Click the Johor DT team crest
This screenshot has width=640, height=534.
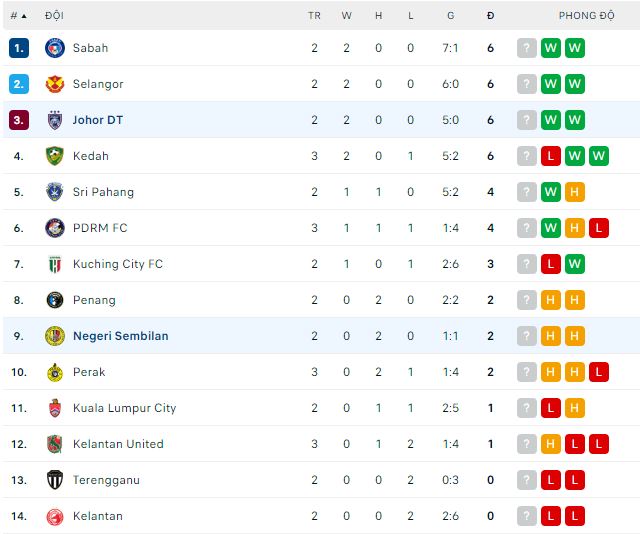(x=55, y=120)
